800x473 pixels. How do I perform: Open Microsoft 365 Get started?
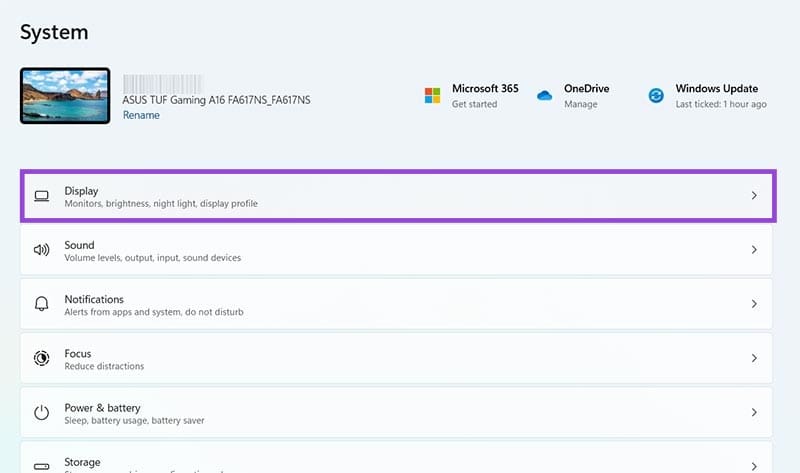point(476,104)
